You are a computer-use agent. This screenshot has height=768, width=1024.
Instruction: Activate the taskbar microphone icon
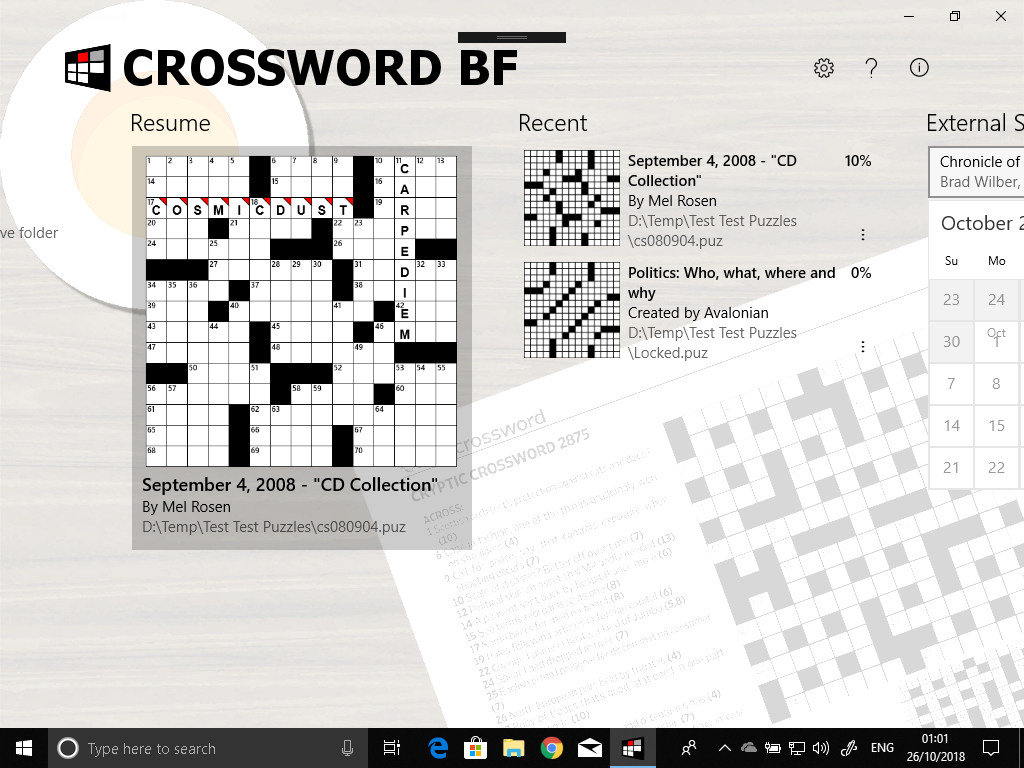point(347,748)
